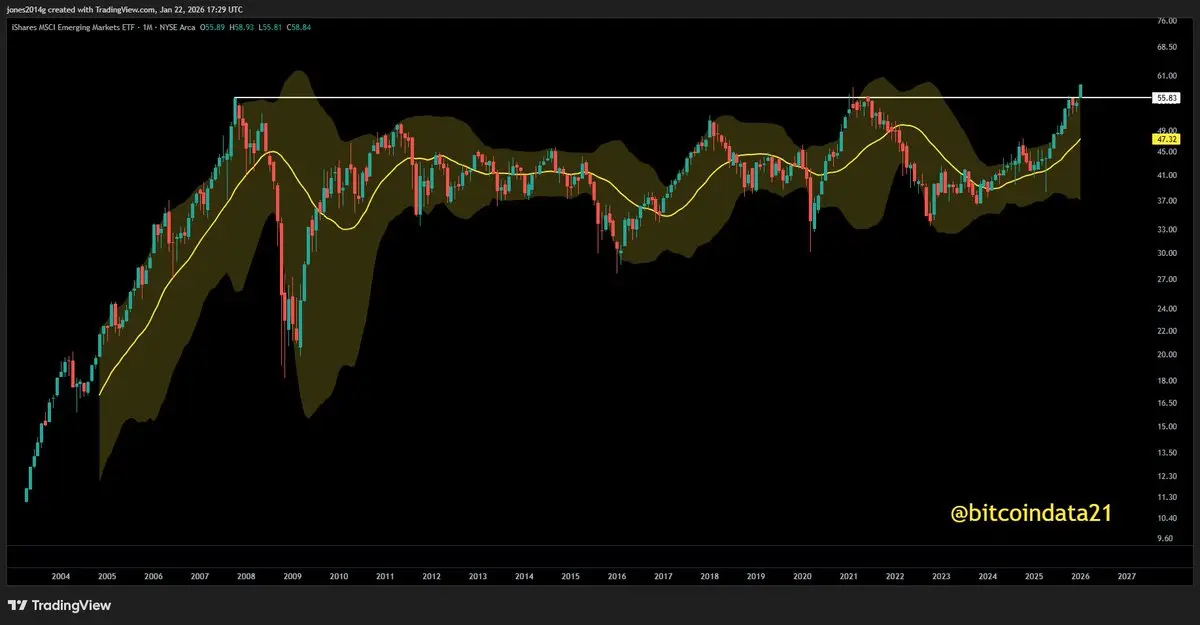Click the 2019 label on time axis
Image resolution: width=1200 pixels, height=625 pixels.
tap(756, 577)
